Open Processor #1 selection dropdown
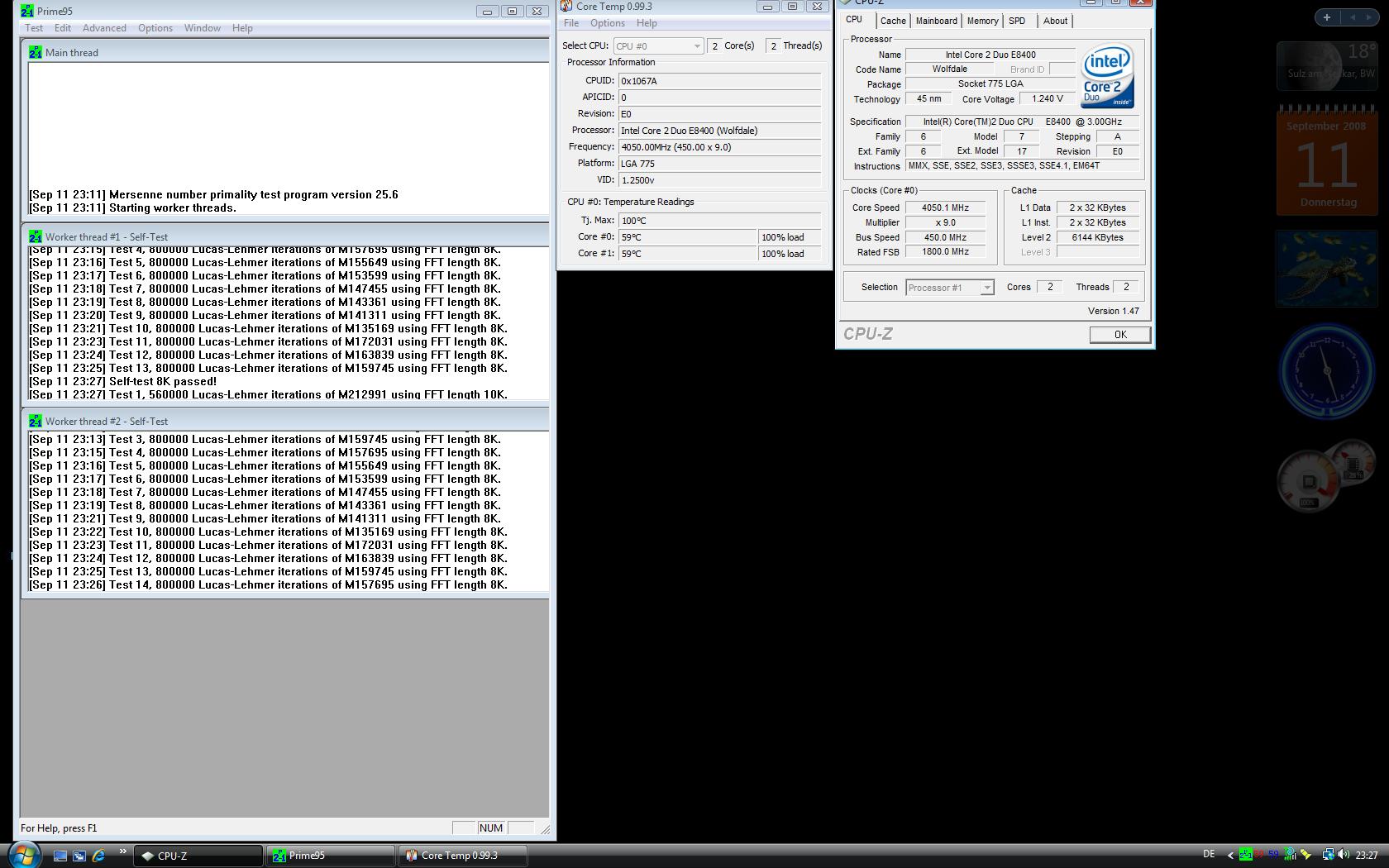This screenshot has height=868, width=1389. [950, 288]
